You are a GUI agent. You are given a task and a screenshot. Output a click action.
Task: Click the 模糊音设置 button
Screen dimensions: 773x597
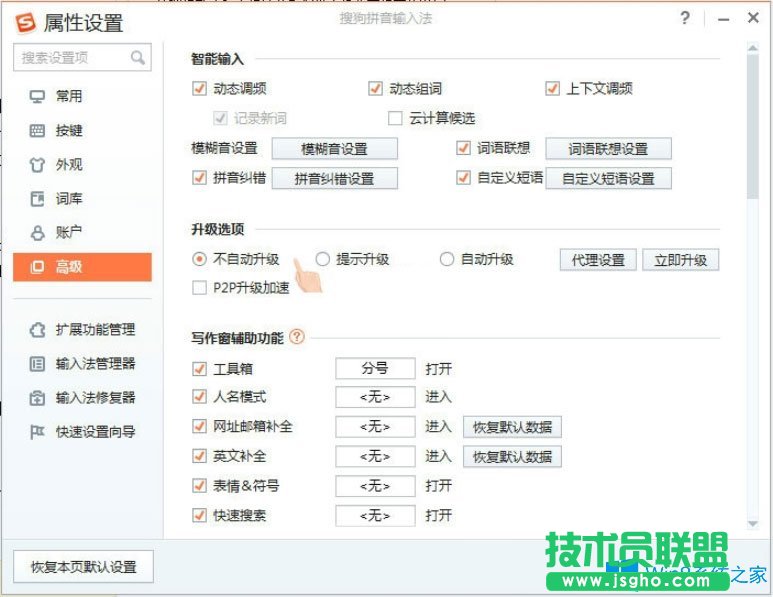pos(335,149)
